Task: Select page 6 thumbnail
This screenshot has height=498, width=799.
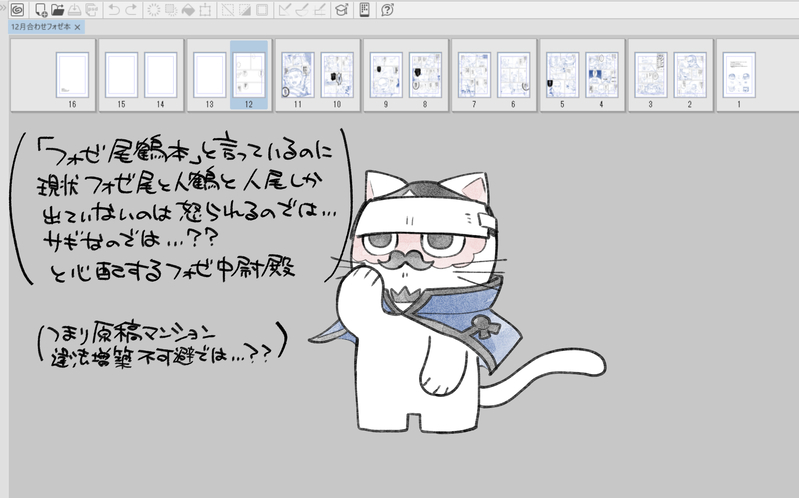Action: [513, 75]
